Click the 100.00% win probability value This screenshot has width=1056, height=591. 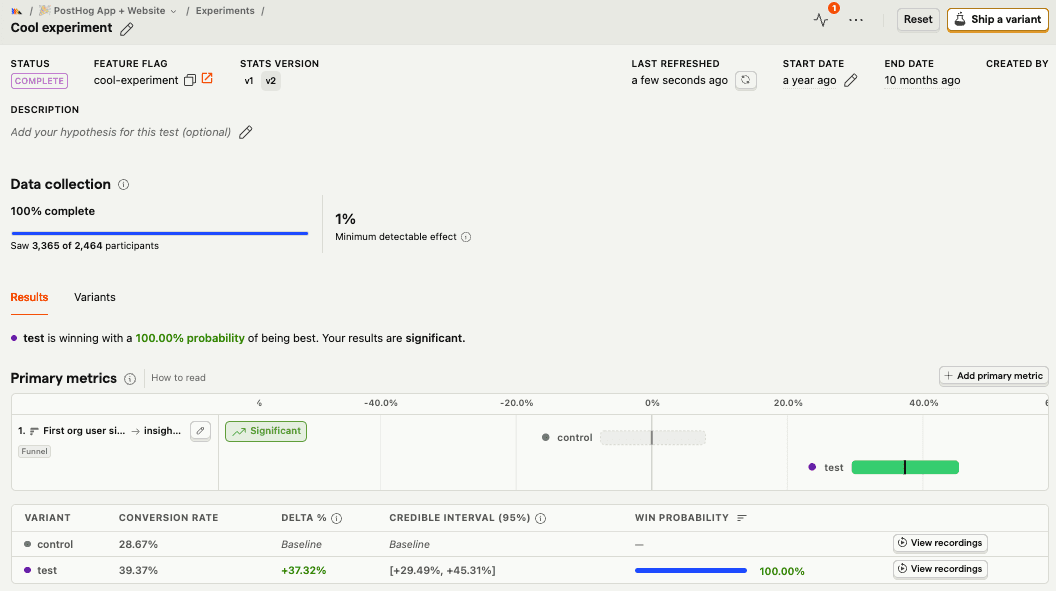pos(782,571)
